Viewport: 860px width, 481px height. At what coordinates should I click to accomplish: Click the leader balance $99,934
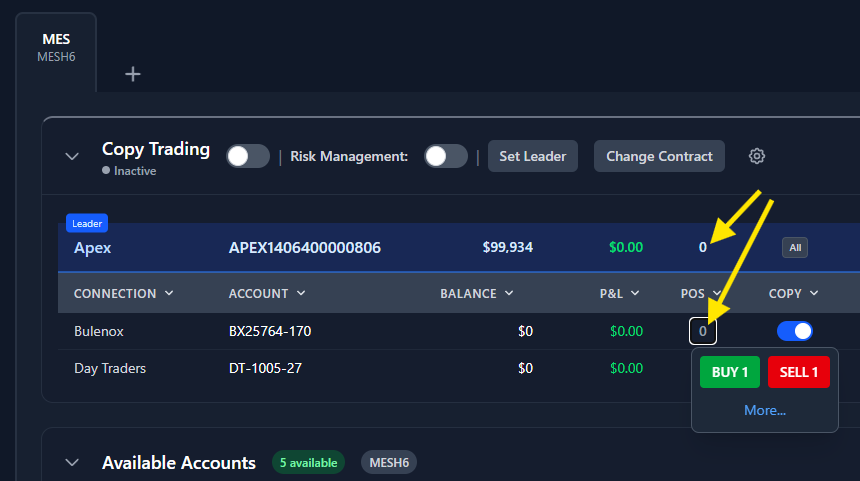[x=507, y=247]
